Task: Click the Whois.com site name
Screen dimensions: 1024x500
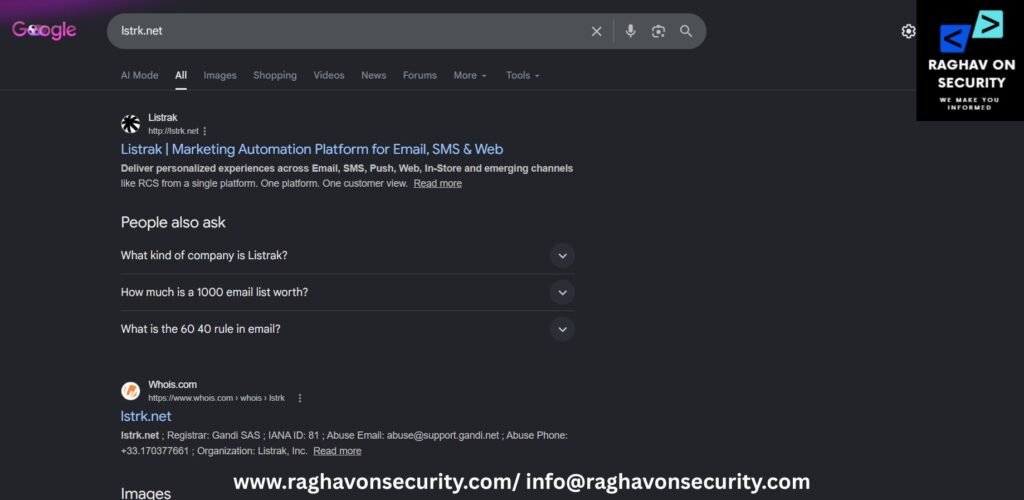Action: tap(172, 384)
